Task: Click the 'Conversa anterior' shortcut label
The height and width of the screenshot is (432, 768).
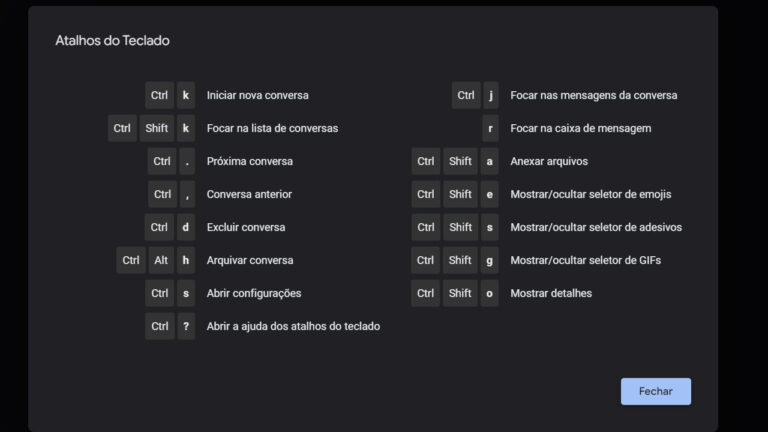Action: 249,194
